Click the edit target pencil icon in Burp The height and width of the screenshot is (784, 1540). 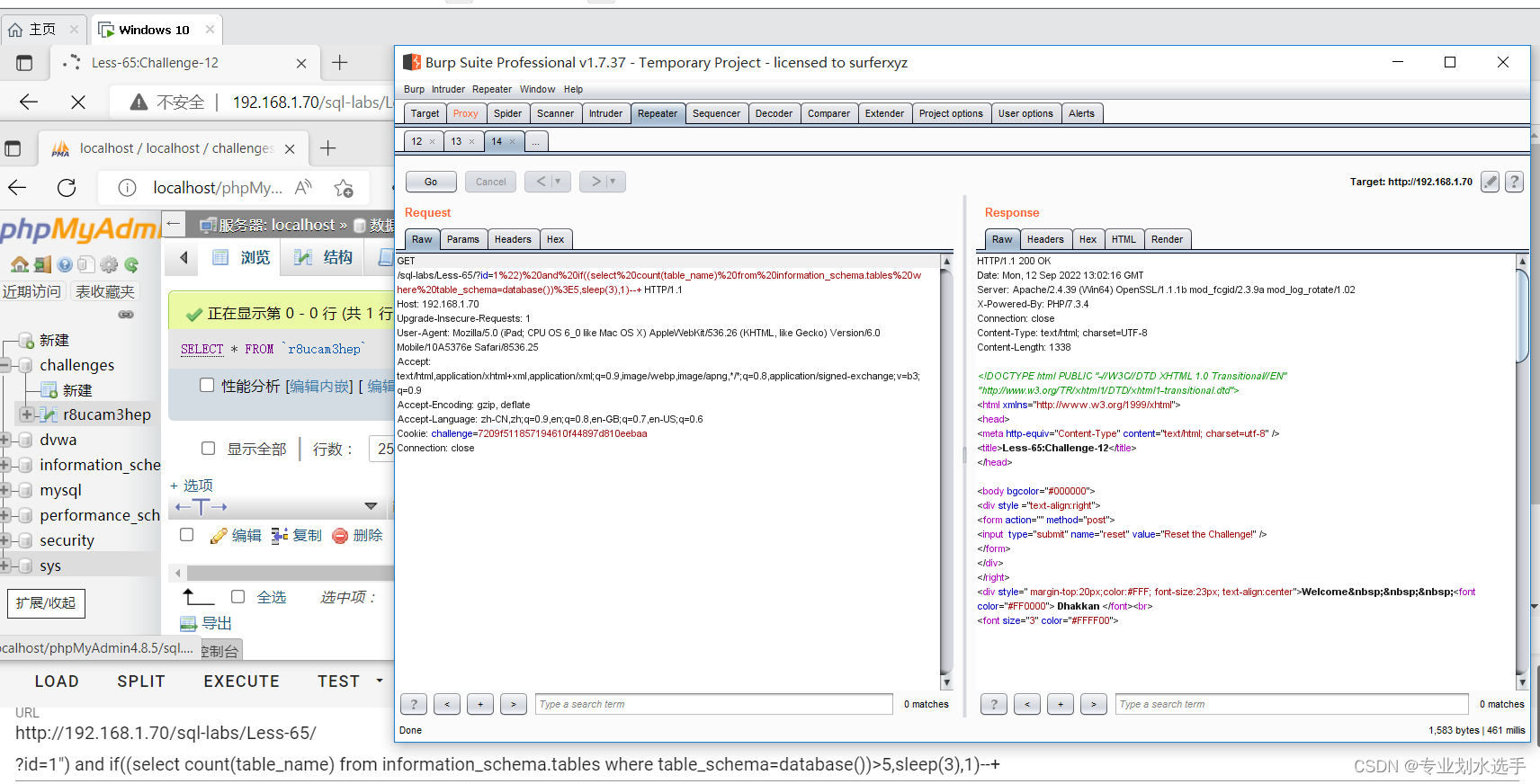pyautogui.click(x=1491, y=182)
